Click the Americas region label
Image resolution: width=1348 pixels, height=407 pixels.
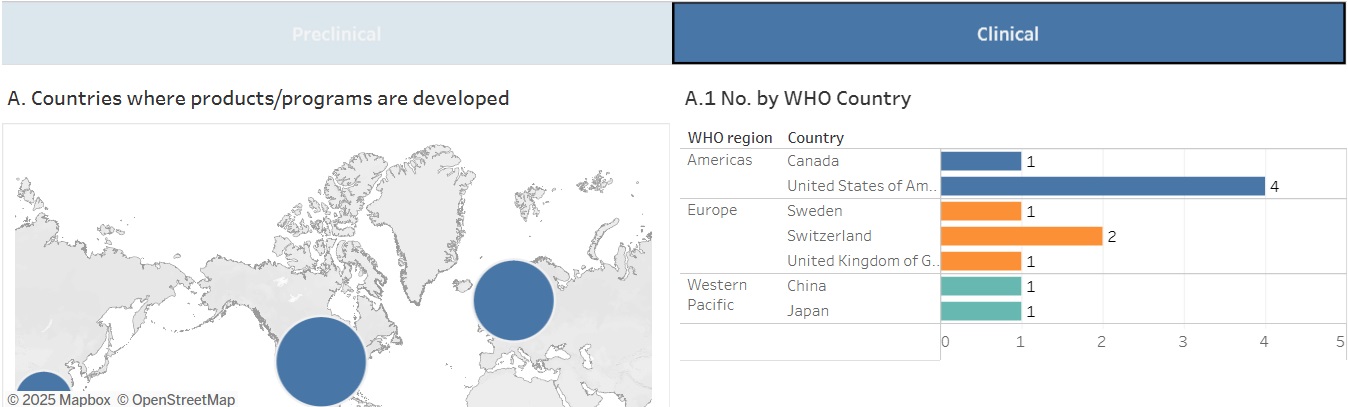point(719,160)
